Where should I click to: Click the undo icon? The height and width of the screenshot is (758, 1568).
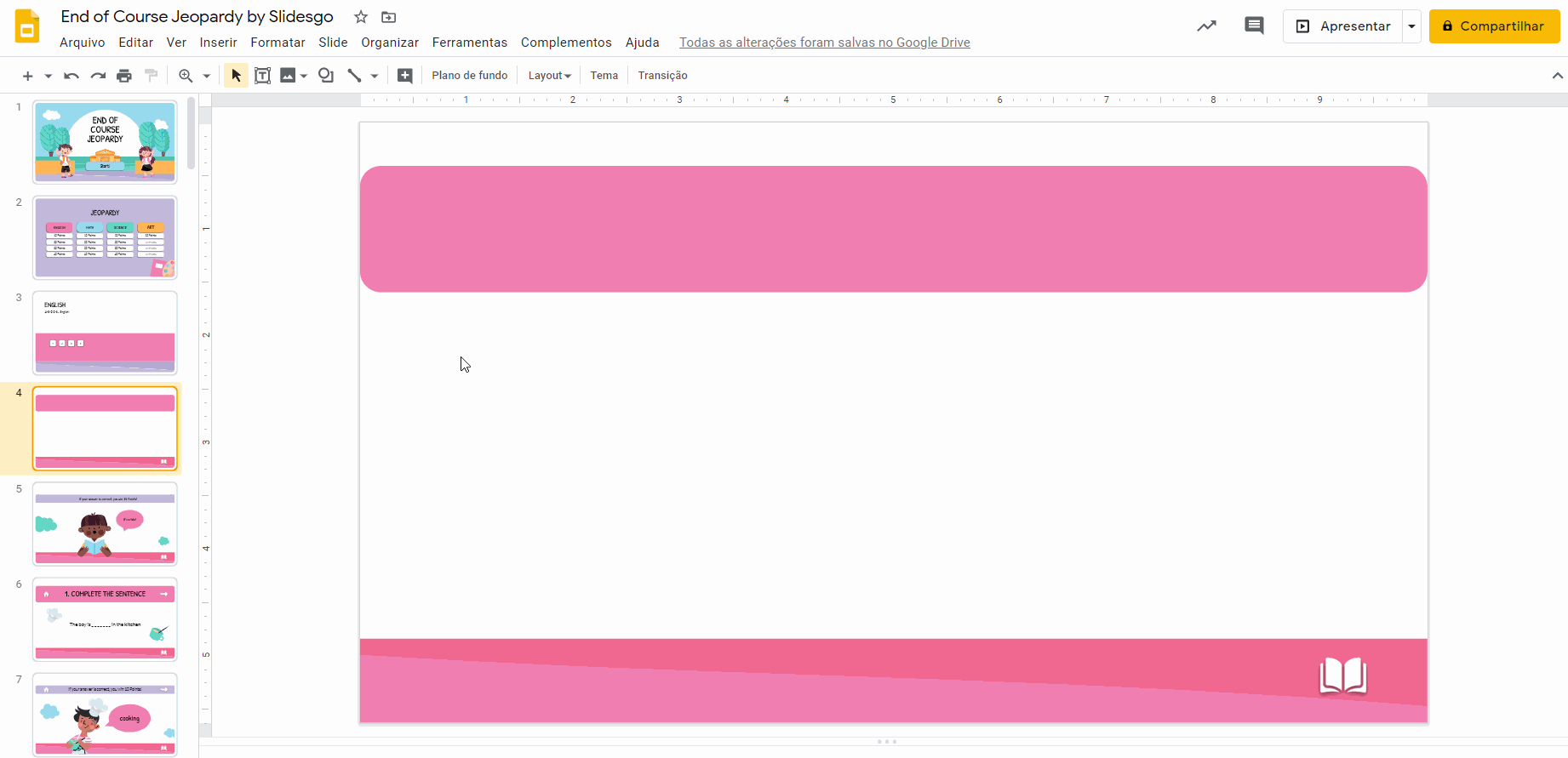pos(72,76)
